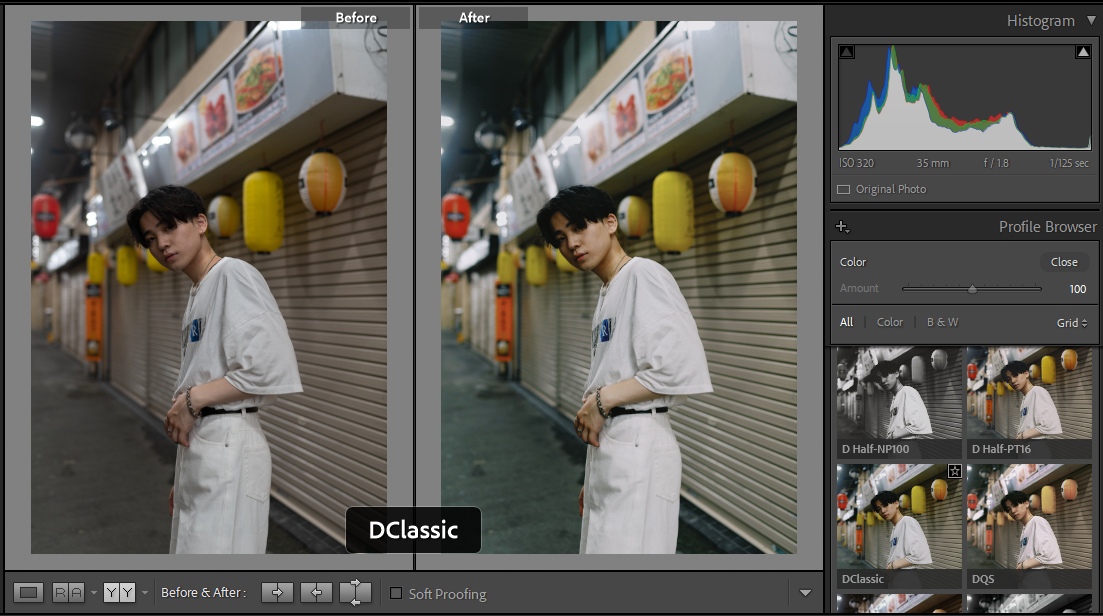This screenshot has width=1103, height=616.
Task: Close the Profile Browser
Action: (x=1064, y=262)
